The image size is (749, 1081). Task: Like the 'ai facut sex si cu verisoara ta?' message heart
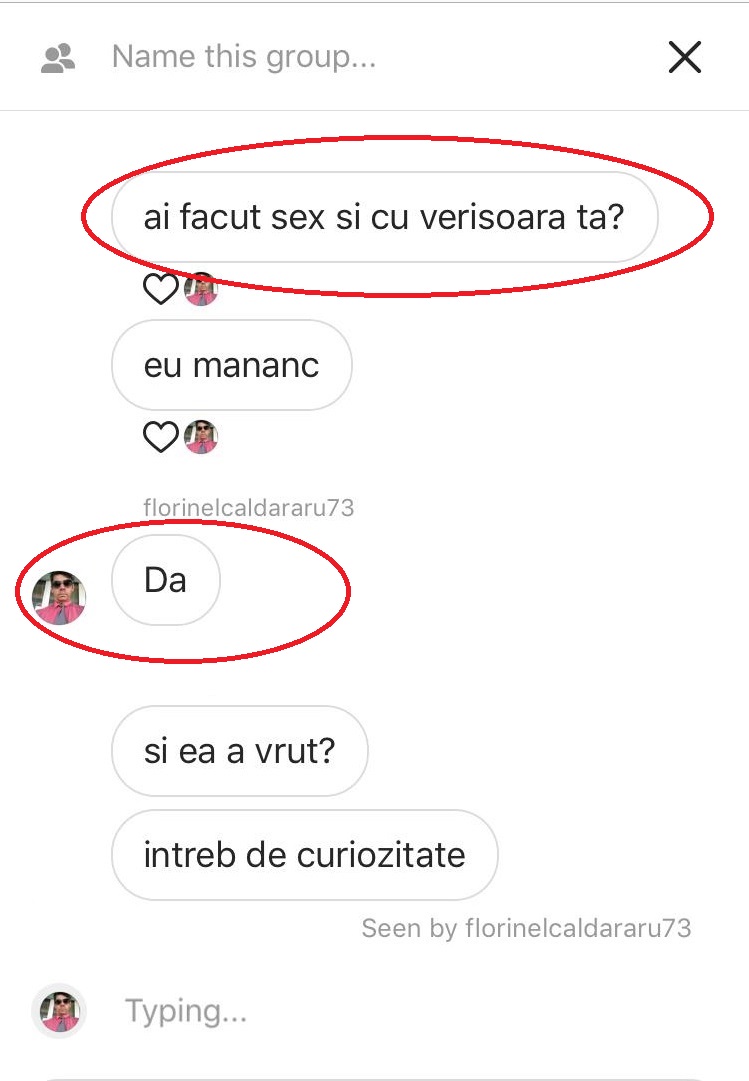[x=160, y=288]
